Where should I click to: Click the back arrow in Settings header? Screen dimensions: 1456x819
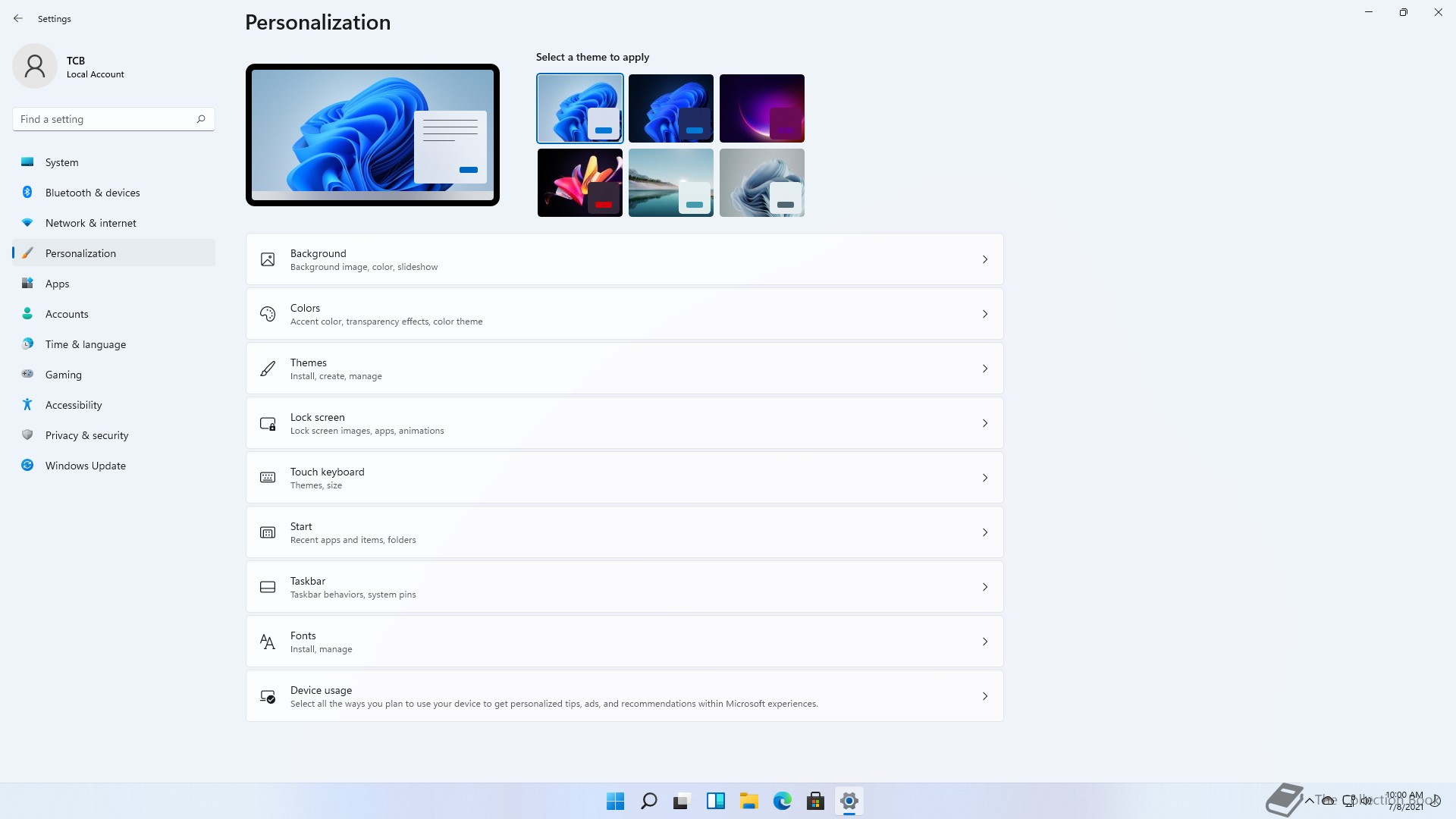[18, 18]
